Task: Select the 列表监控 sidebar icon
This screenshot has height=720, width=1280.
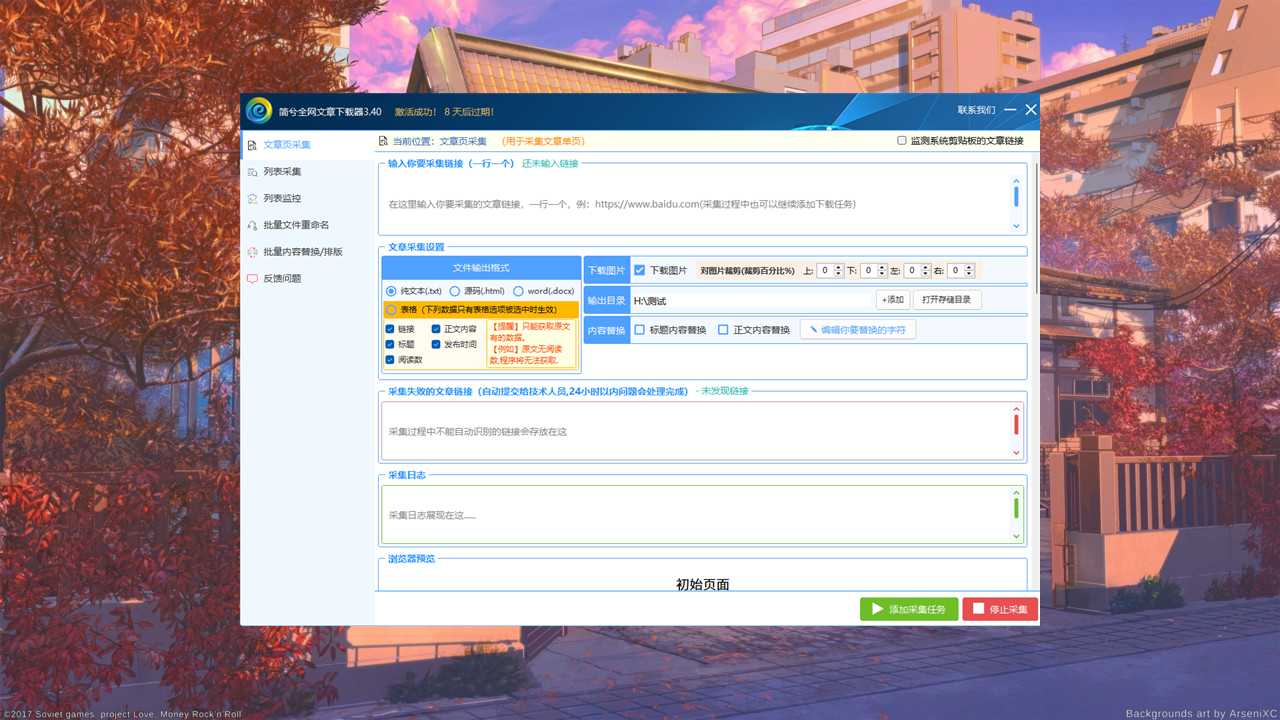Action: [x=252, y=199]
